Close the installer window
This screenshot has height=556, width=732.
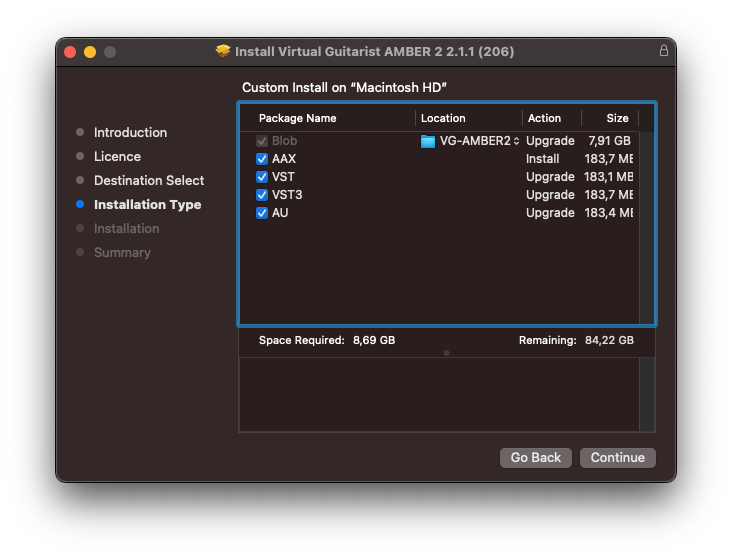[70, 52]
